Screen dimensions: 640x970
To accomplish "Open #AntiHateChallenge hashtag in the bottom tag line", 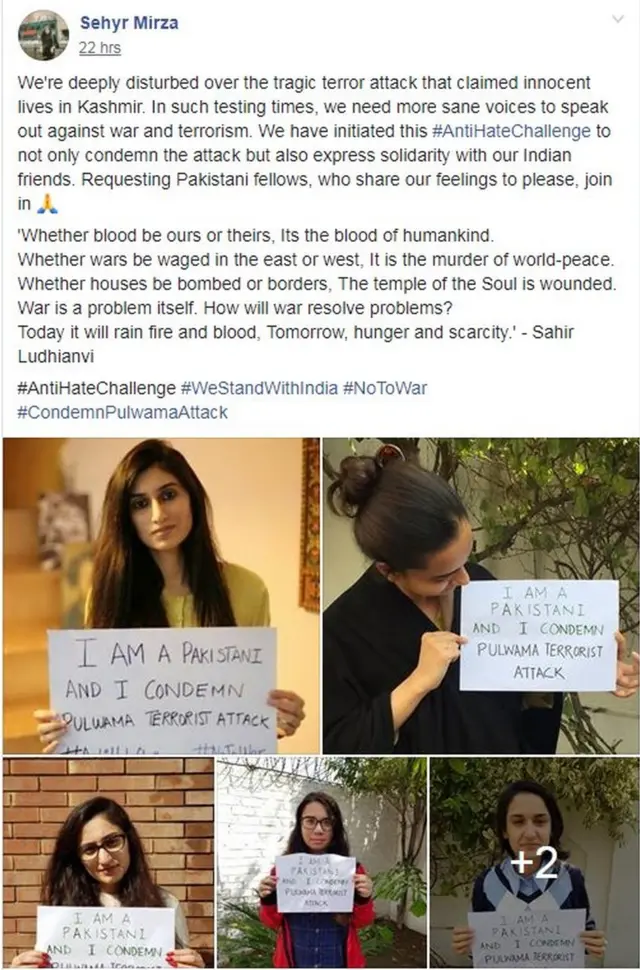I will pos(96,388).
